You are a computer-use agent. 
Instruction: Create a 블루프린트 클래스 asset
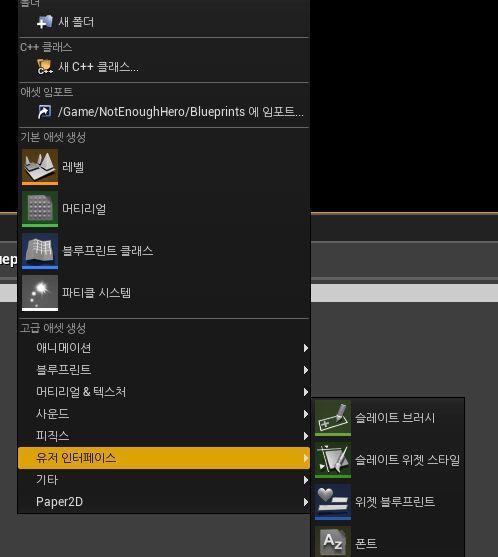click(164, 251)
